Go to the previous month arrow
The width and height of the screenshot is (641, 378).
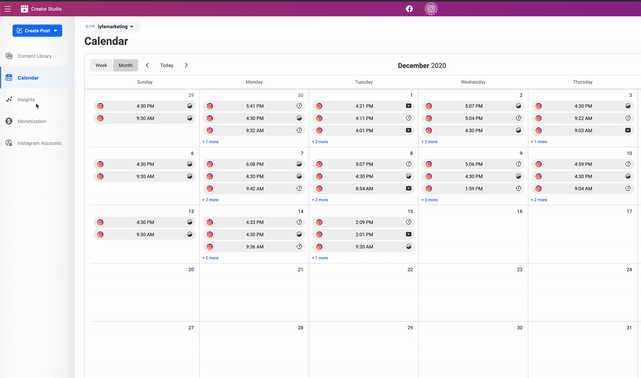tap(147, 65)
